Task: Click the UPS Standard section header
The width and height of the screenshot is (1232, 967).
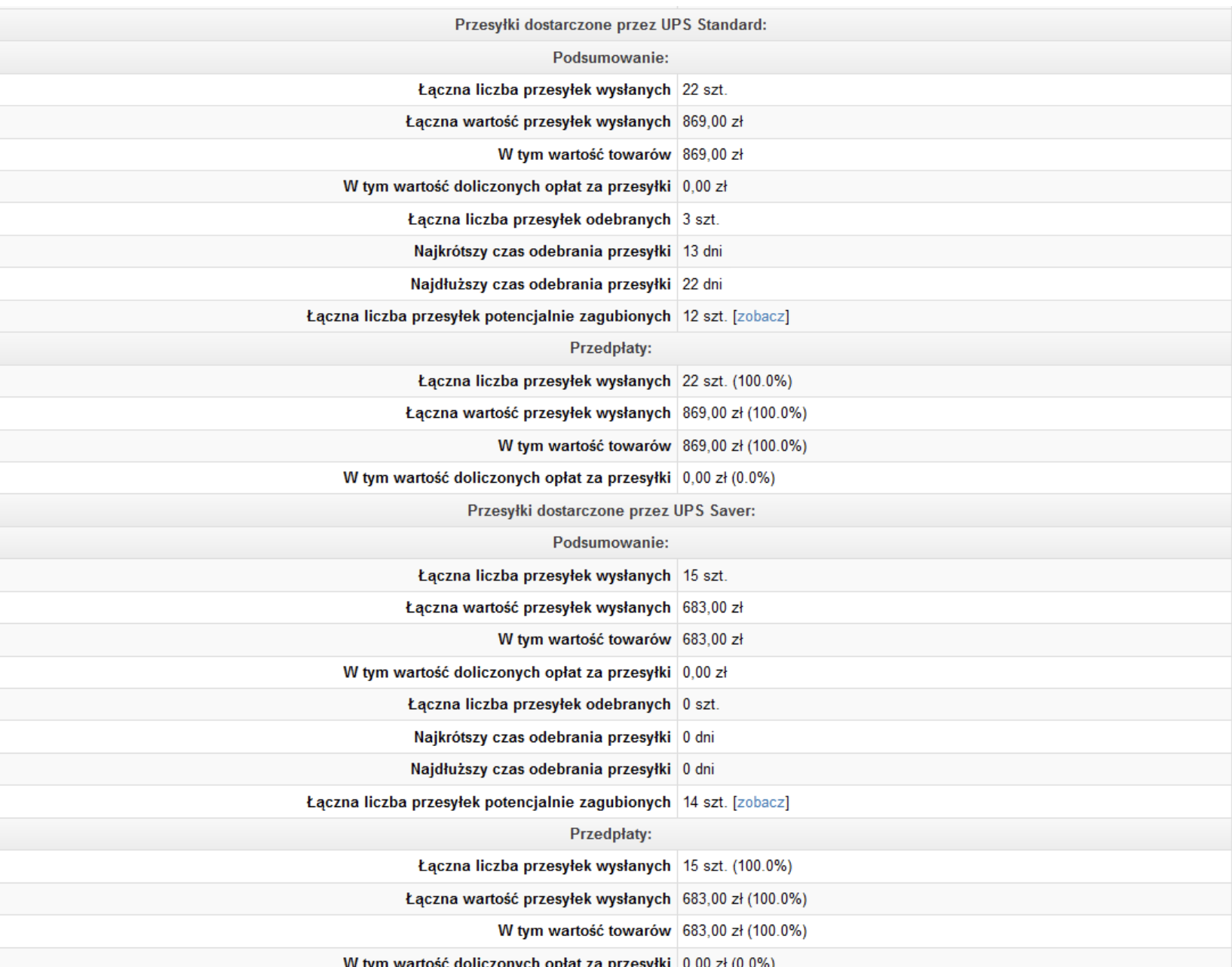Action: (x=611, y=25)
